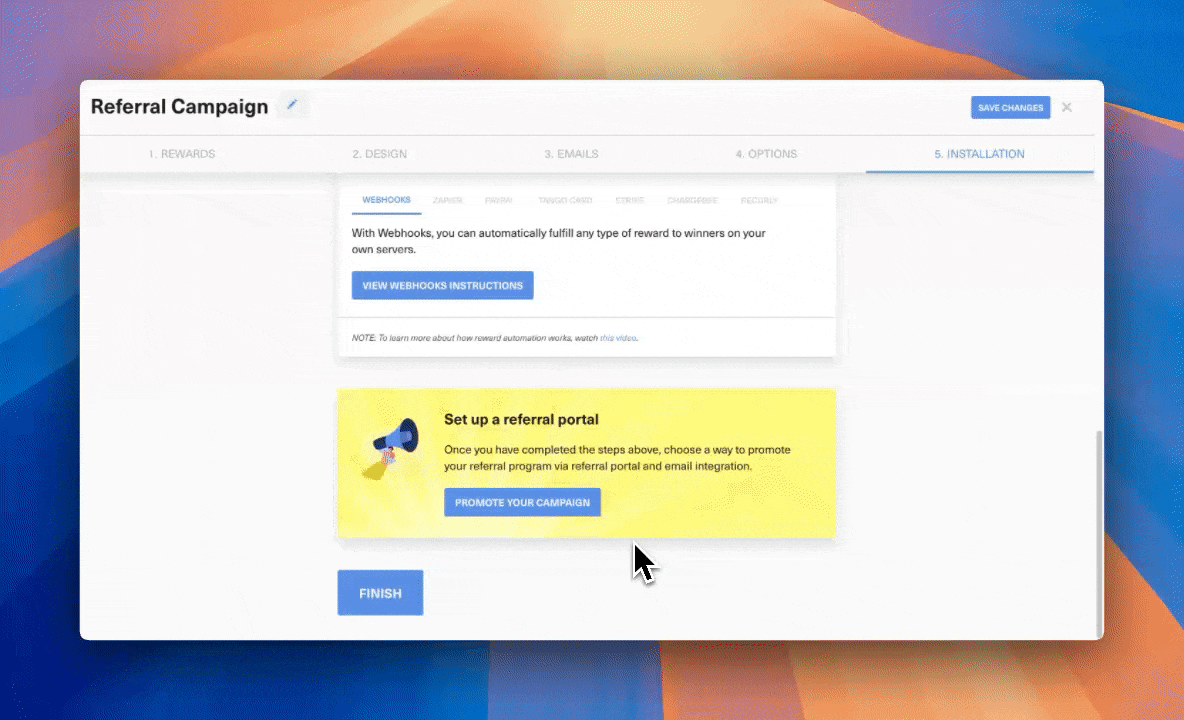Go to step 1. REWARDS
1184x720 pixels.
182,153
